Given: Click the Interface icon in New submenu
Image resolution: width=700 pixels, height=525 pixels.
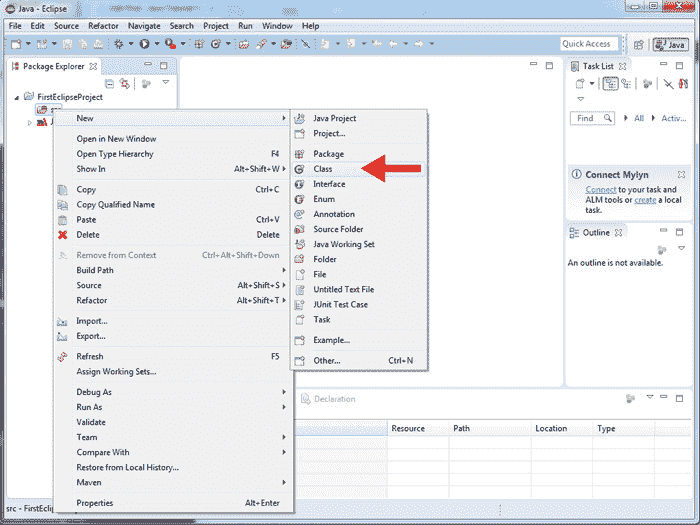Looking at the screenshot, I should pos(300,184).
